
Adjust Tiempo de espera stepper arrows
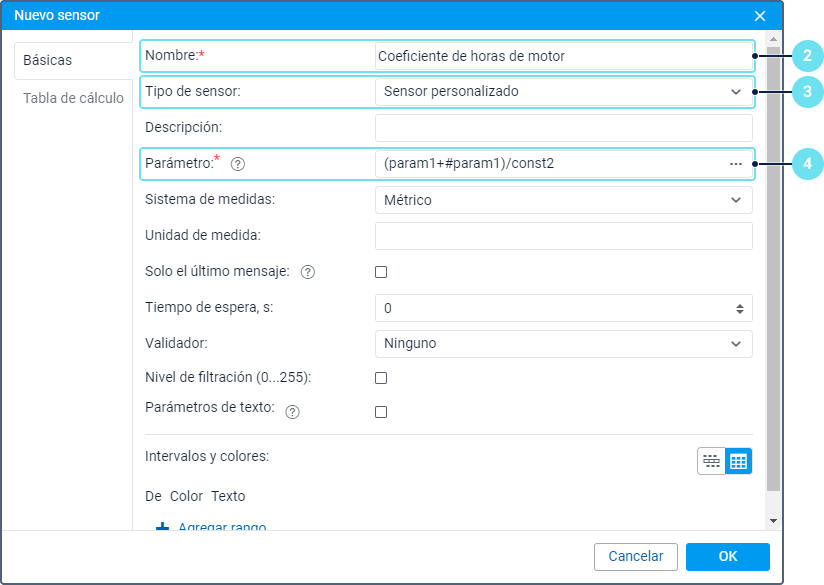(x=739, y=309)
